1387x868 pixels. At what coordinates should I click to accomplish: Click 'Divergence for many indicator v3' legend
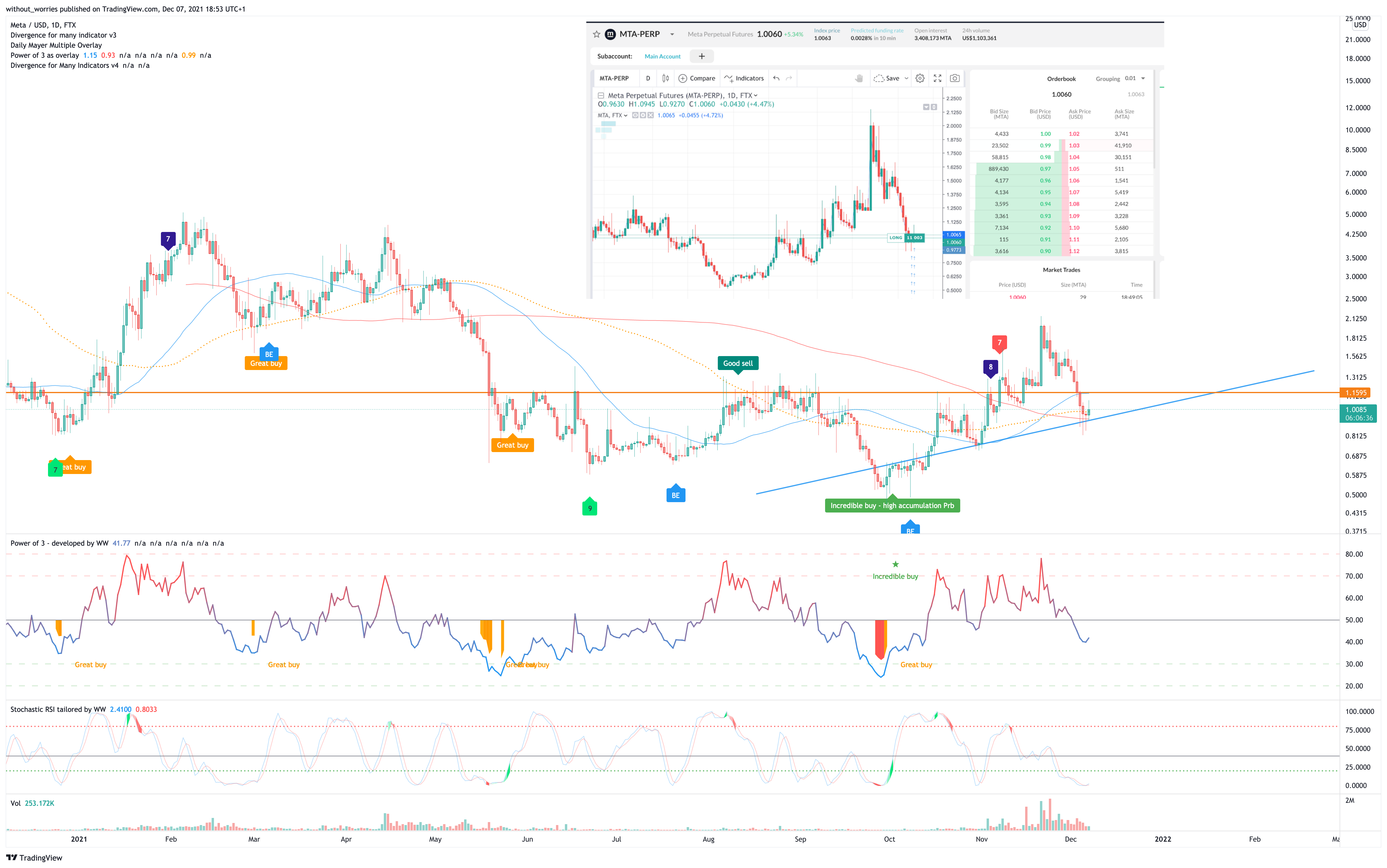point(63,35)
